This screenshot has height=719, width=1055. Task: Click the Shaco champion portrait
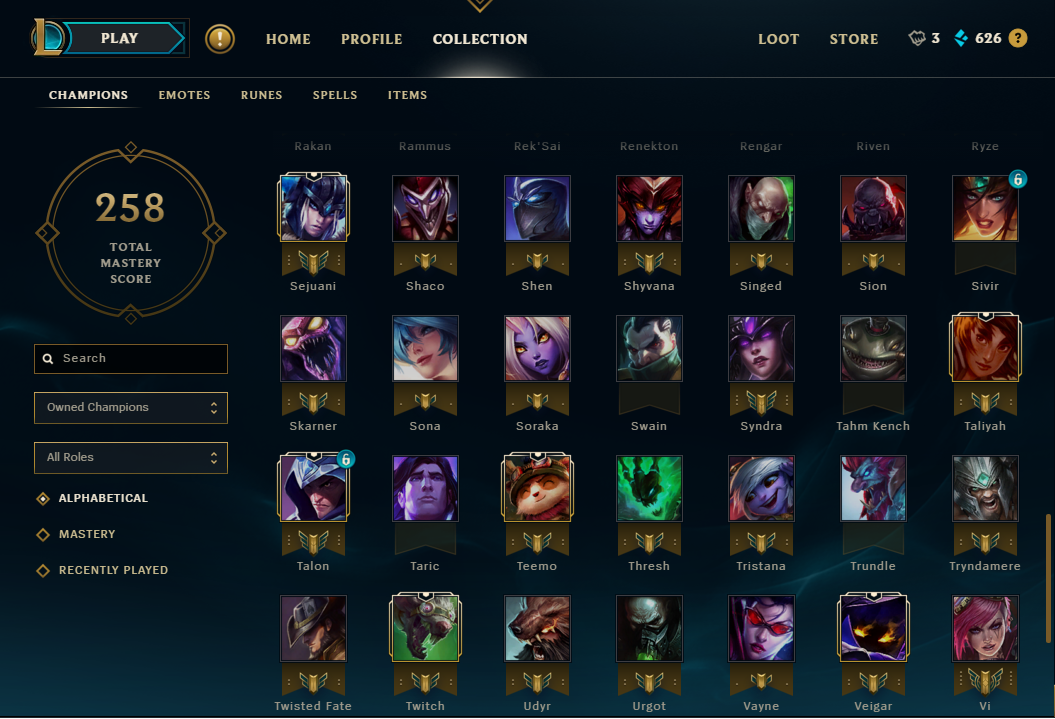(x=425, y=209)
